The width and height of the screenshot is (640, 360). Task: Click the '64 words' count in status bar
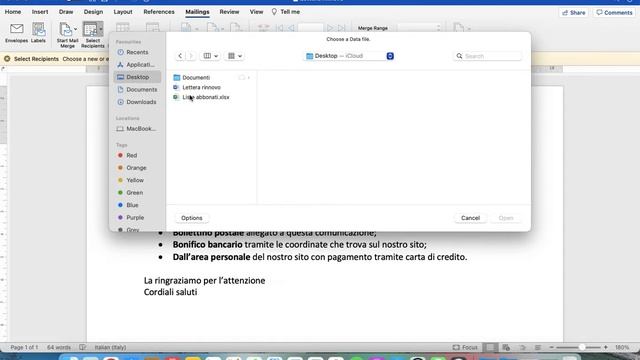pos(59,347)
